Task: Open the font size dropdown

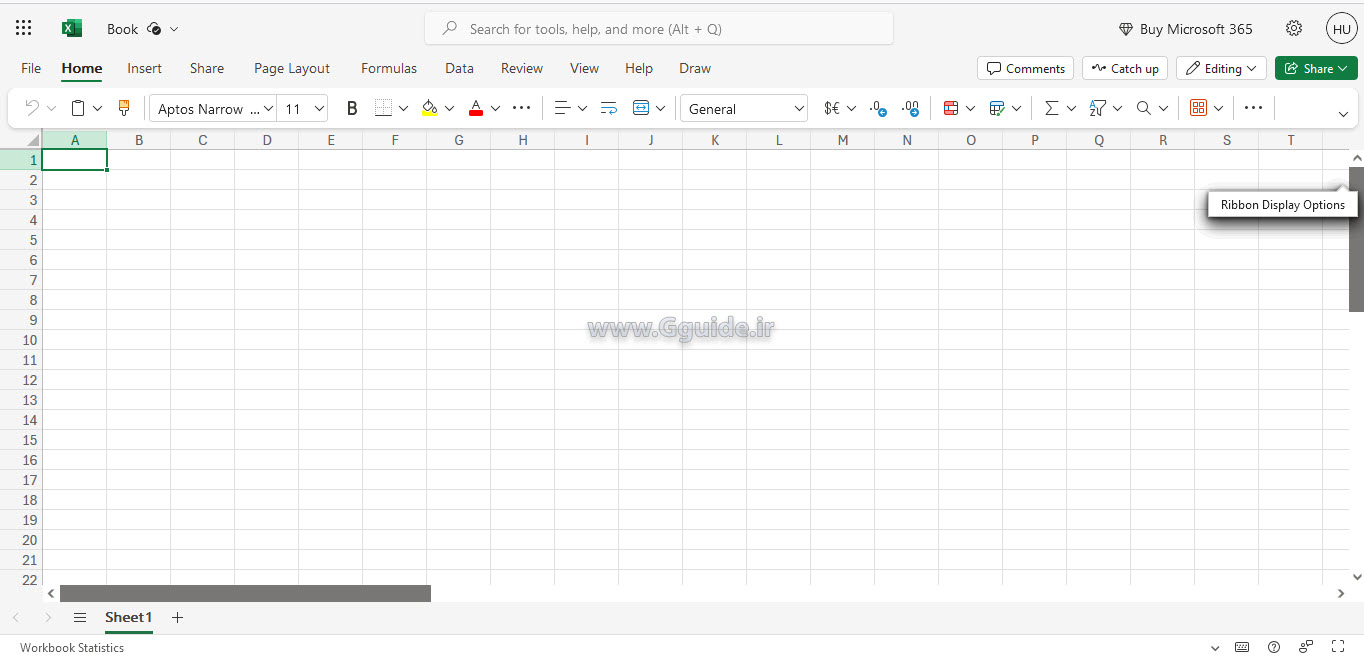Action: click(319, 108)
